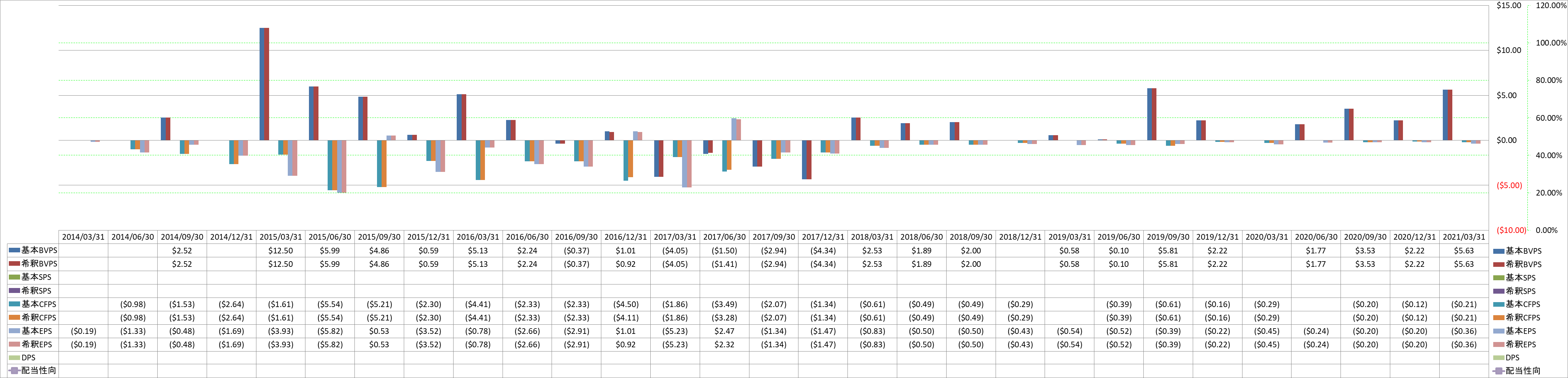Select the 2021/03/31 column header
Image resolution: width=1568 pixels, height=378 pixels.
[1464, 237]
